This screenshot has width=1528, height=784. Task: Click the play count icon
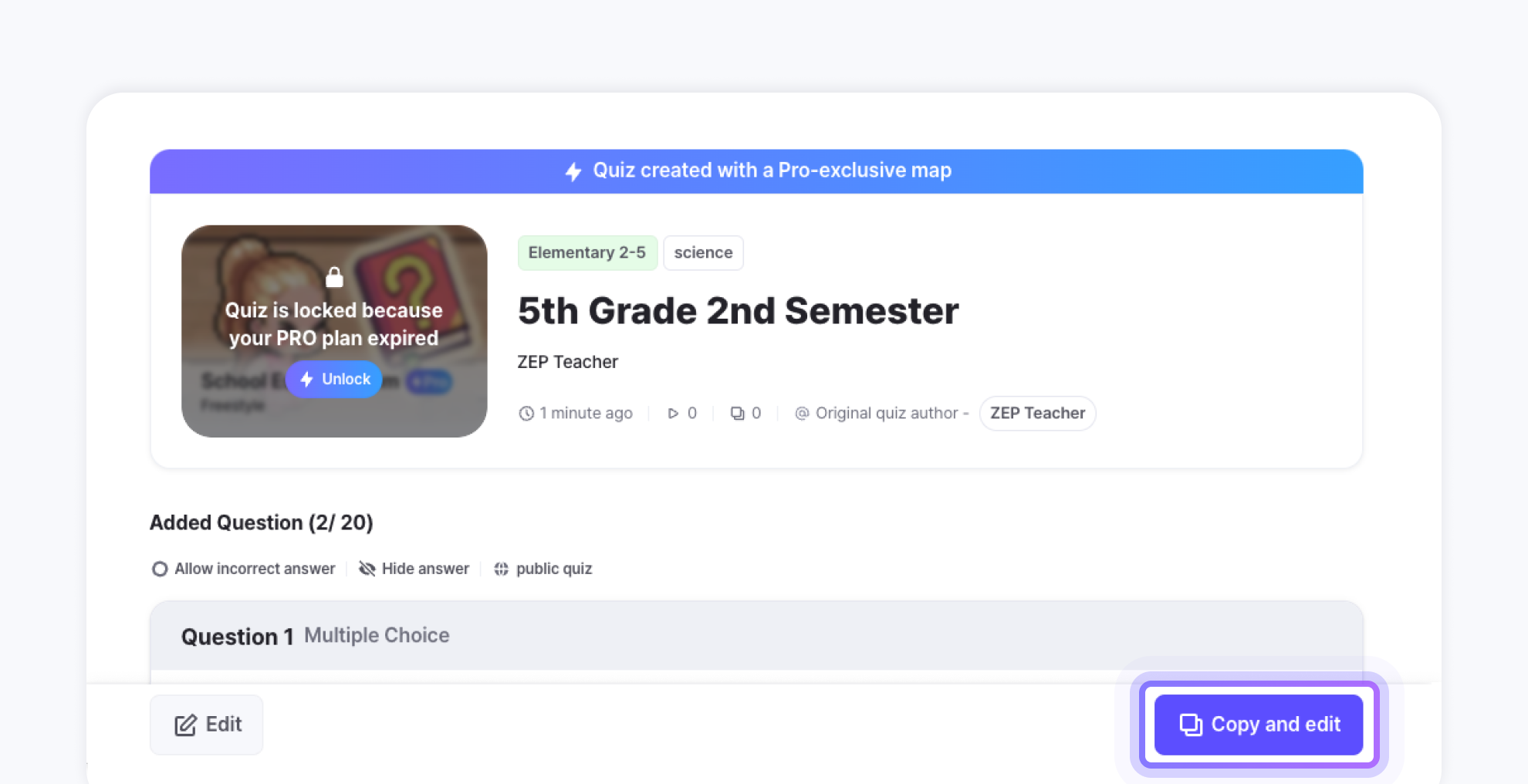(673, 414)
